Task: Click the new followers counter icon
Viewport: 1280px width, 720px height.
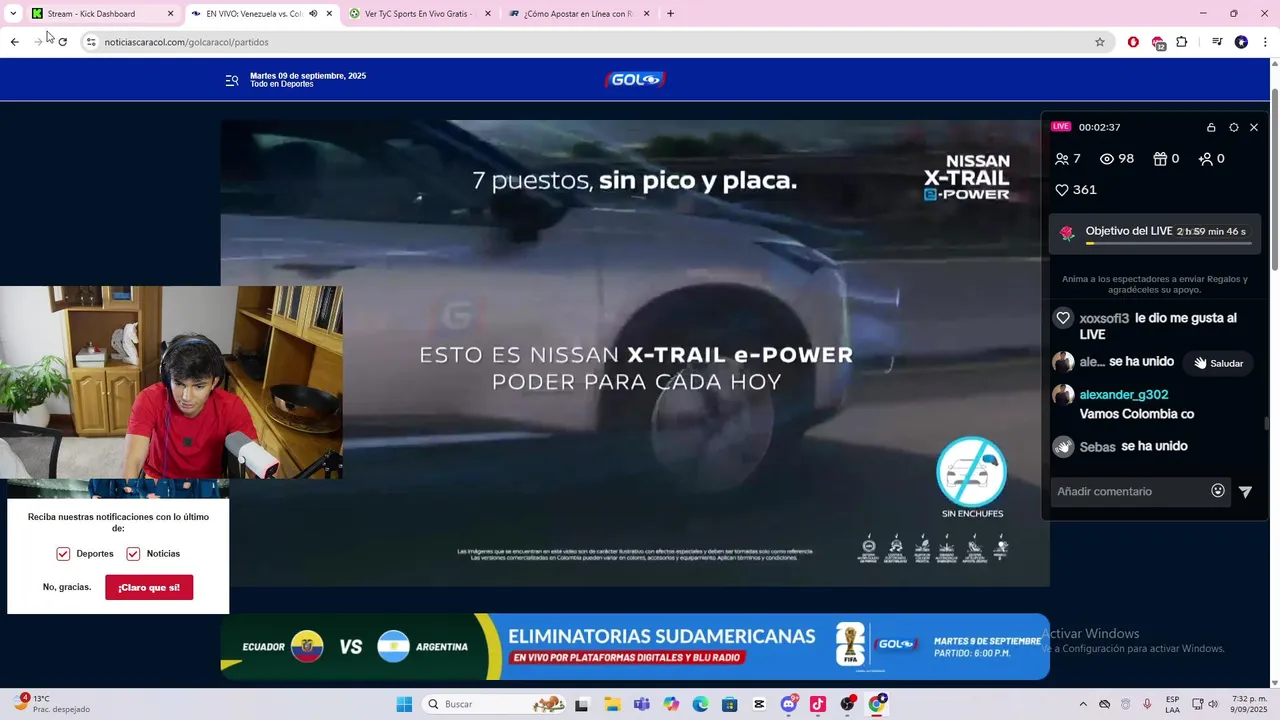Action: (x=1206, y=159)
